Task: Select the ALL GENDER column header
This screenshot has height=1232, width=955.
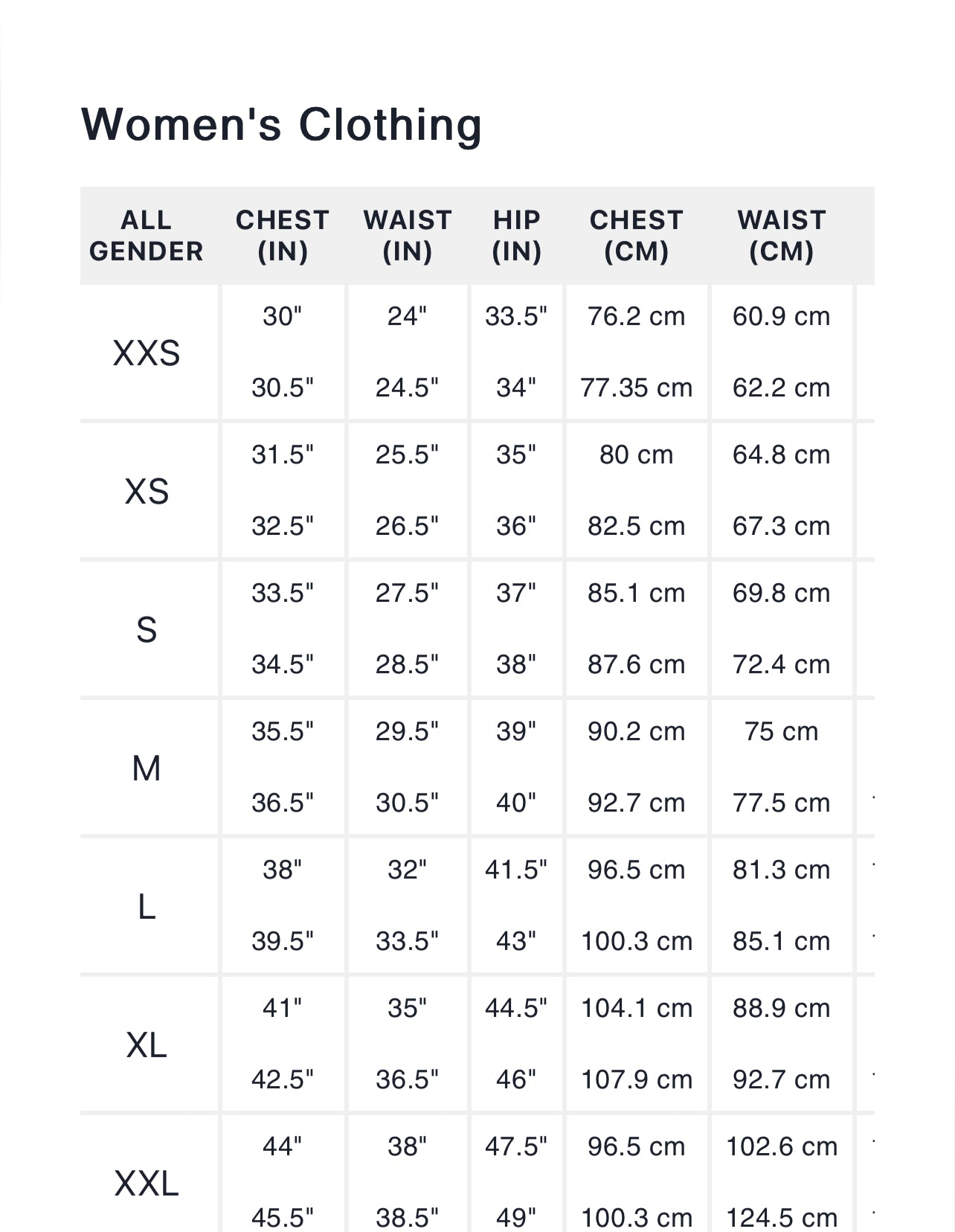Action: coord(147,236)
